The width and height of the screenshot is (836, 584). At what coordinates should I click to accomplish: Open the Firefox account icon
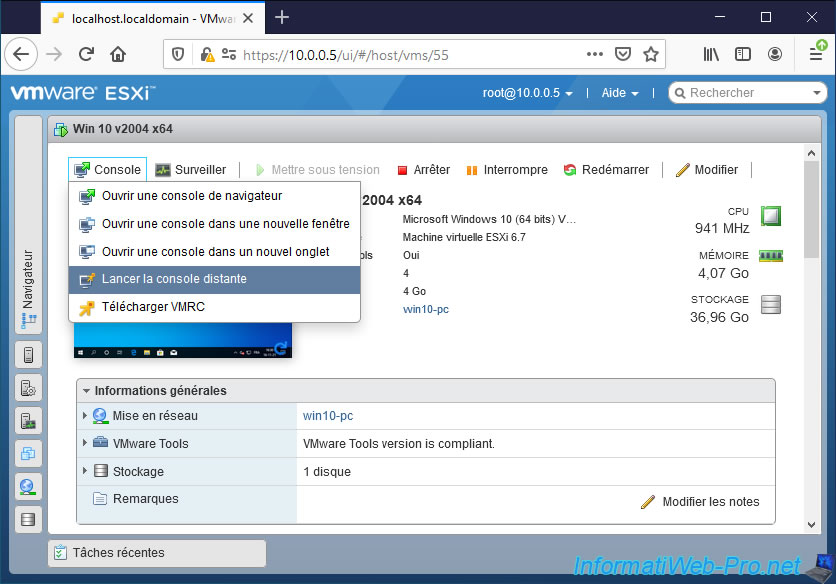tap(775, 54)
